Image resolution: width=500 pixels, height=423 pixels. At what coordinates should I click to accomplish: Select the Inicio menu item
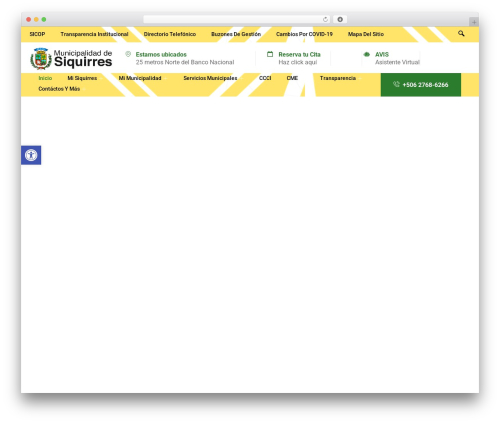45,78
